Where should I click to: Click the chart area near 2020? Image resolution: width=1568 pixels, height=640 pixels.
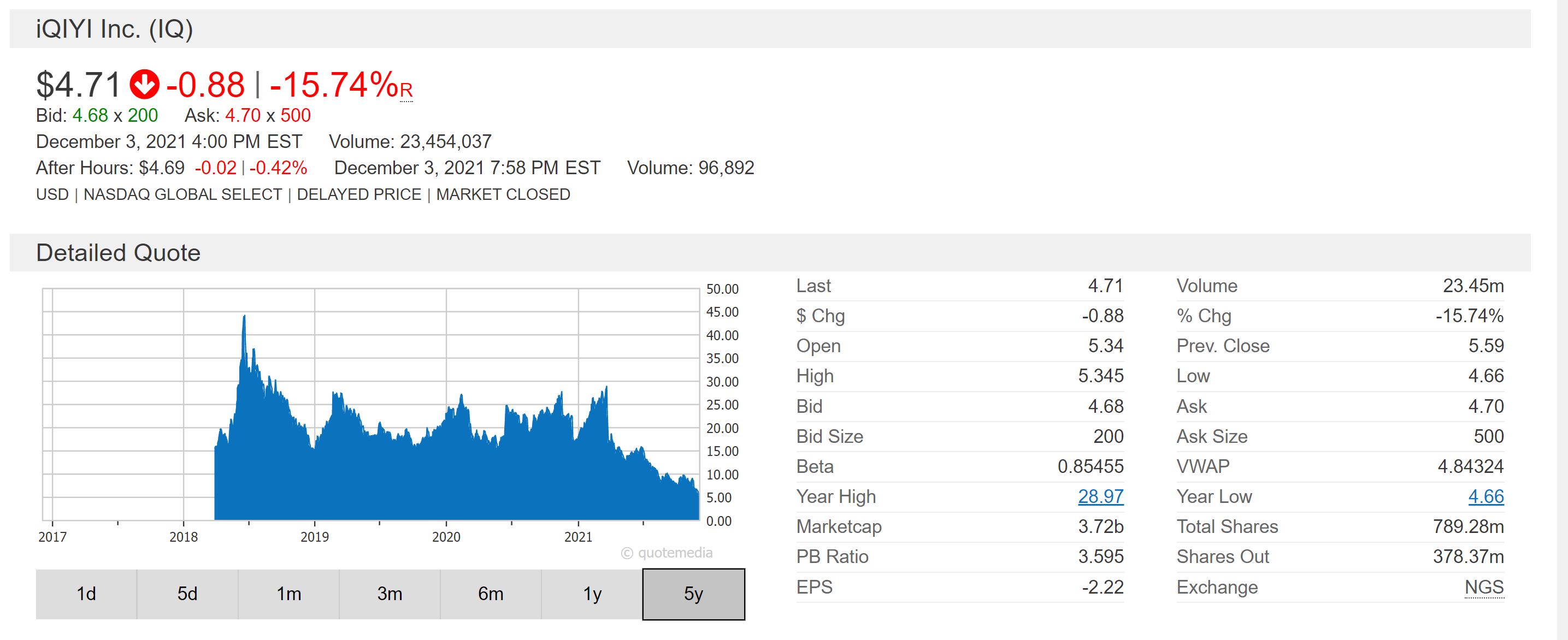447,463
